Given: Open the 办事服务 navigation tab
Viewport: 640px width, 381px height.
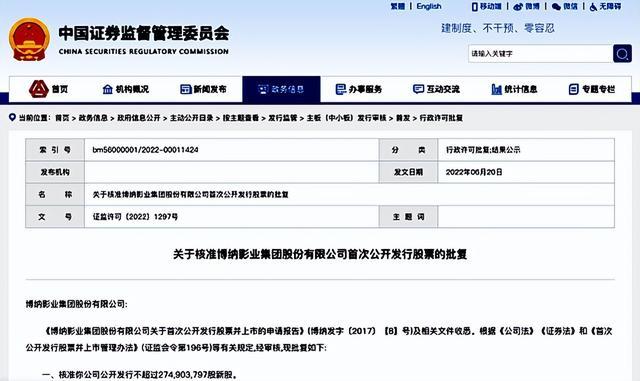Looking at the screenshot, I should point(358,89).
